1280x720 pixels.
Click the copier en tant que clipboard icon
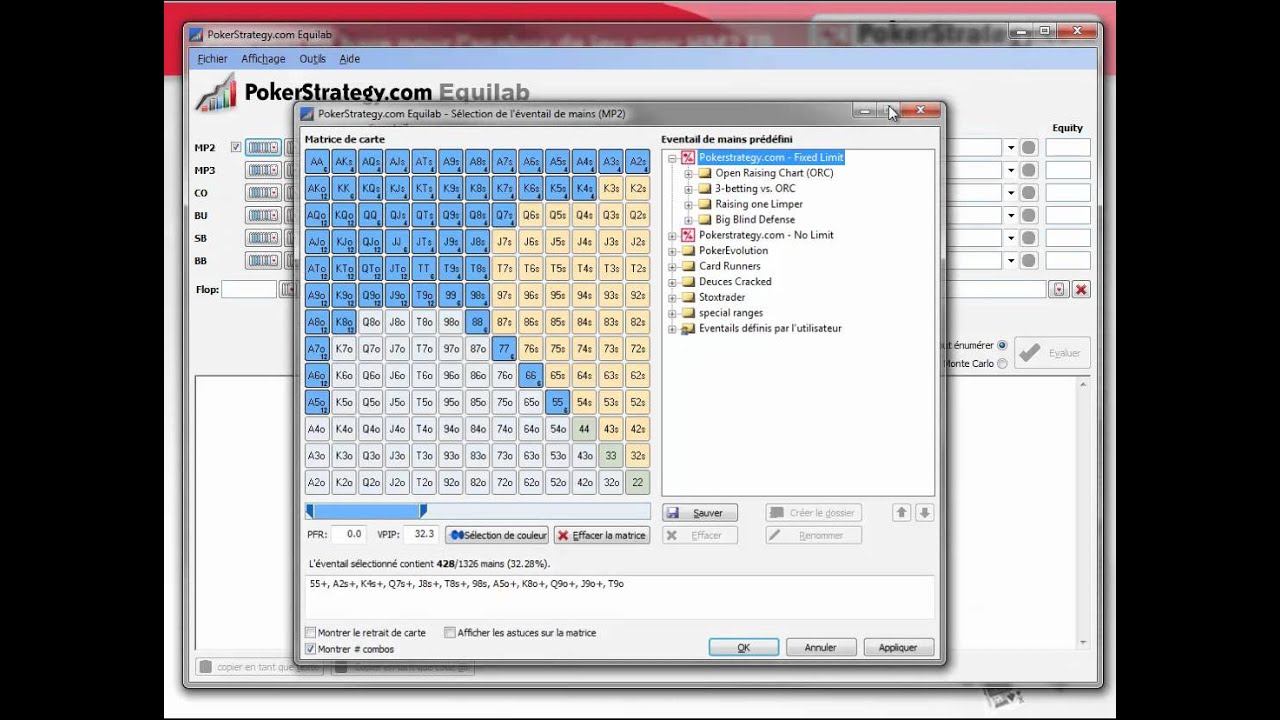click(206, 666)
